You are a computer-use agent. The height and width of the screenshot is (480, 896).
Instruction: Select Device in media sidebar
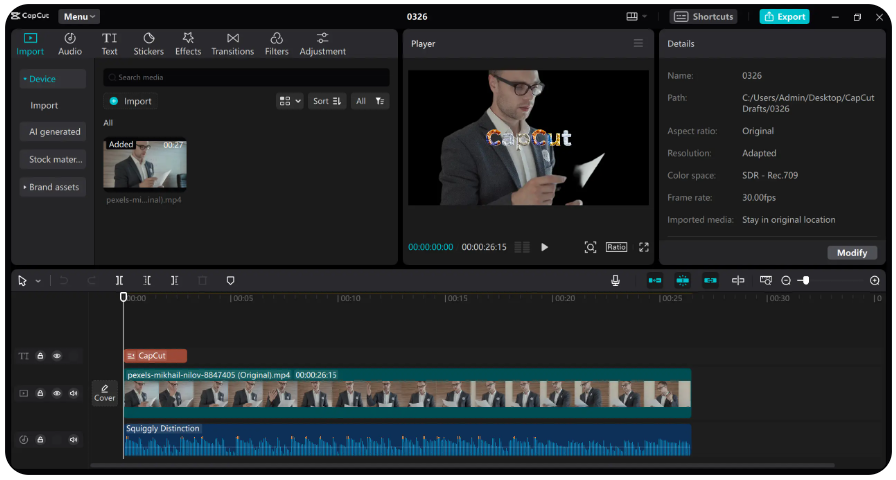pos(53,79)
